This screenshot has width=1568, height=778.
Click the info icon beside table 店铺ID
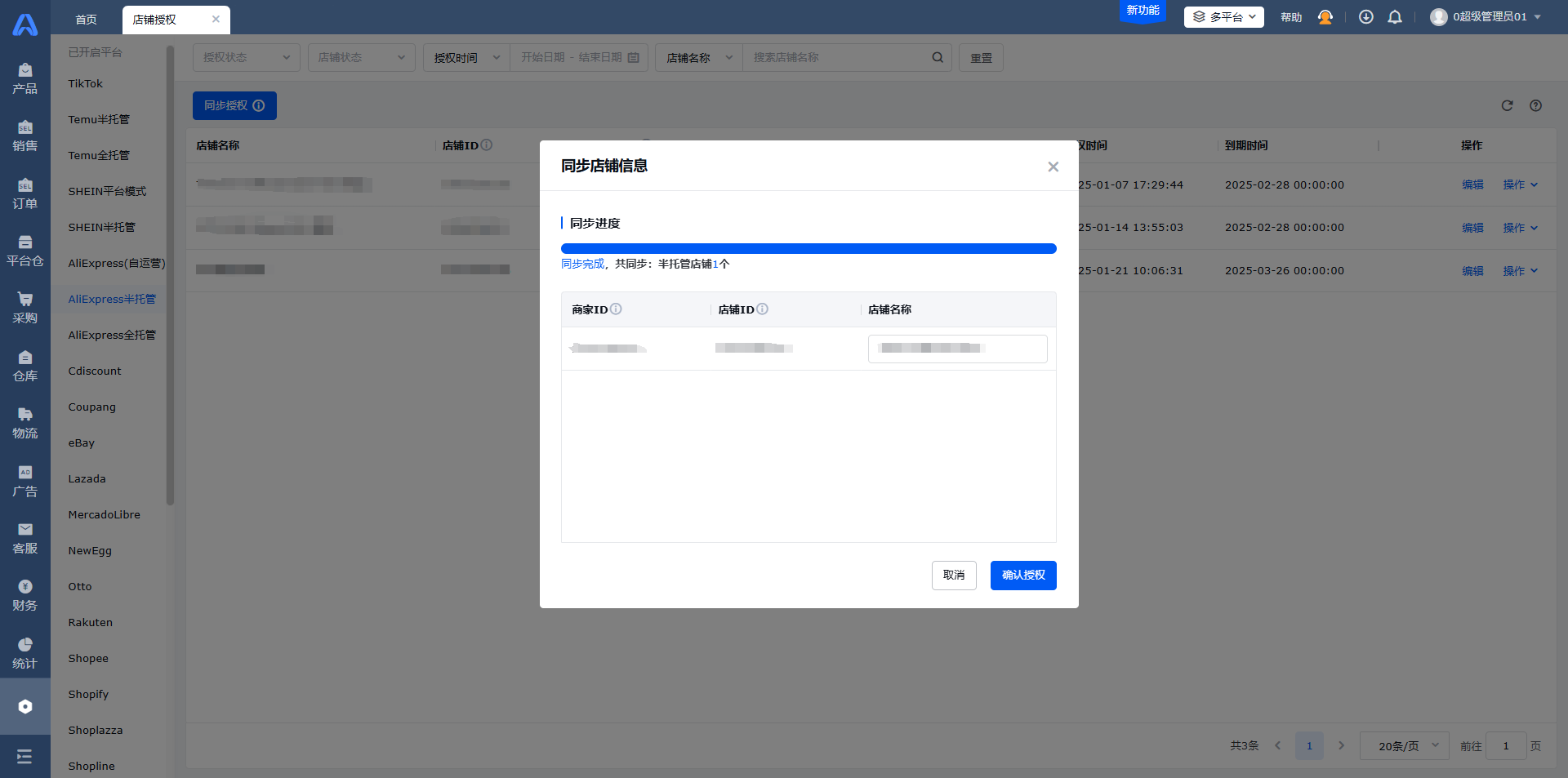point(487,144)
